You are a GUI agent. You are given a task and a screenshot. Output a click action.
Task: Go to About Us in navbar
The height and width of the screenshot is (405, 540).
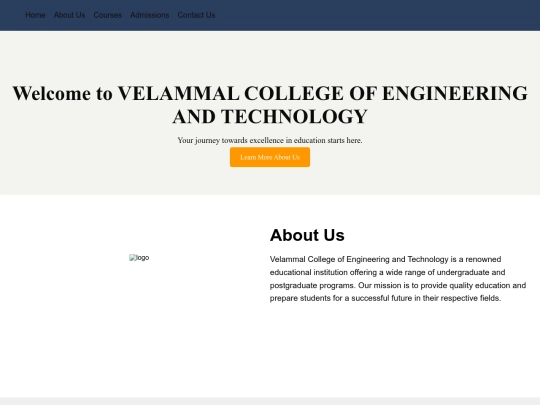point(69,15)
